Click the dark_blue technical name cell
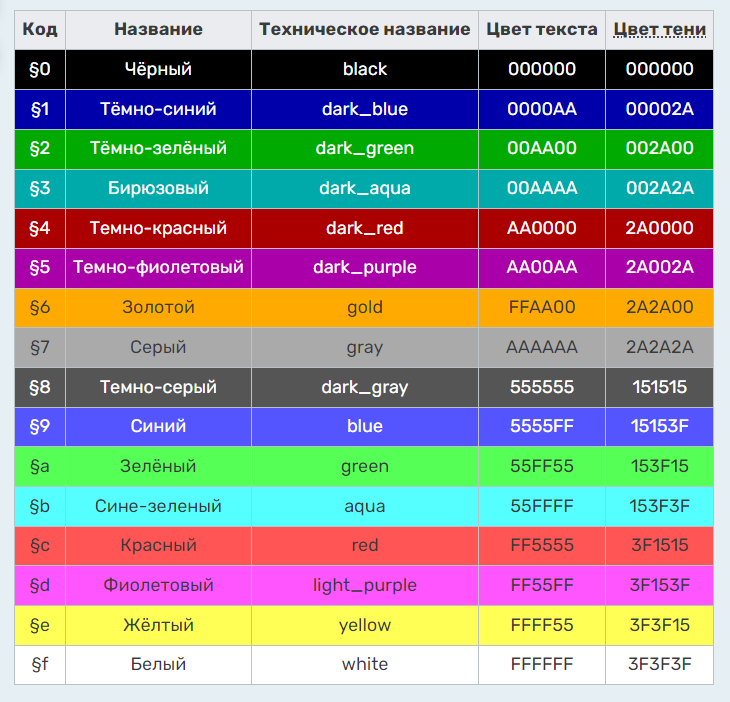730x702 pixels. coord(365,109)
